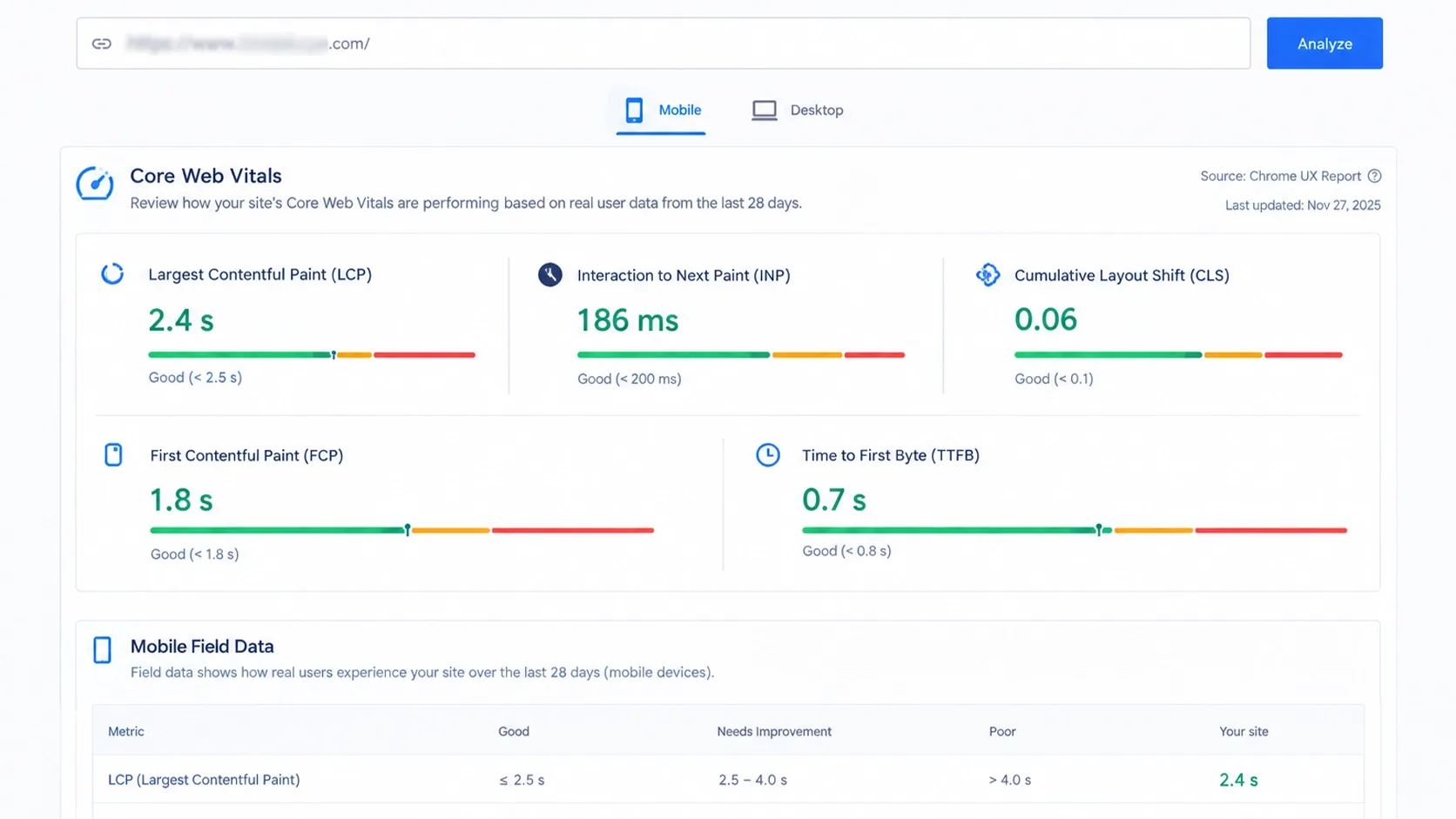This screenshot has width=1456, height=819.
Task: Click the LCP progress bar
Action: pos(312,355)
